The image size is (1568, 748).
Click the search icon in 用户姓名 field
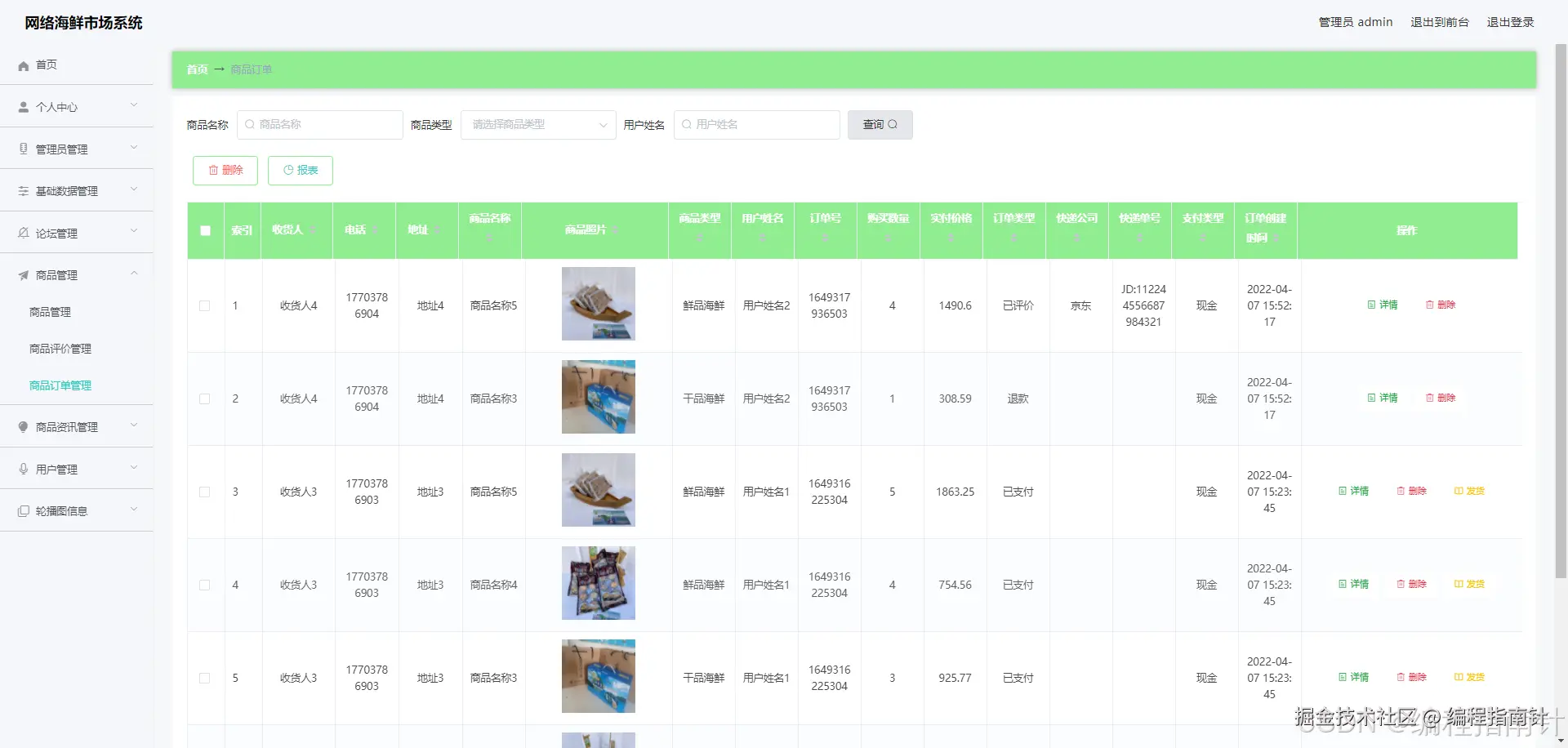pos(687,124)
